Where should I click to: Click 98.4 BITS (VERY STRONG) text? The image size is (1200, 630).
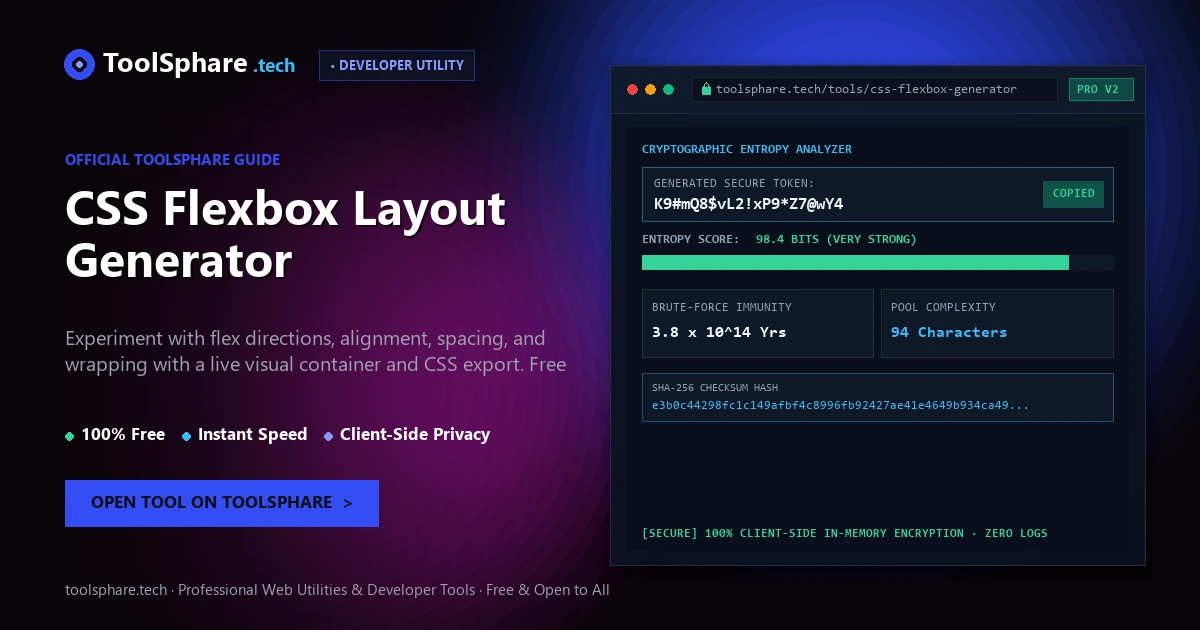point(836,239)
